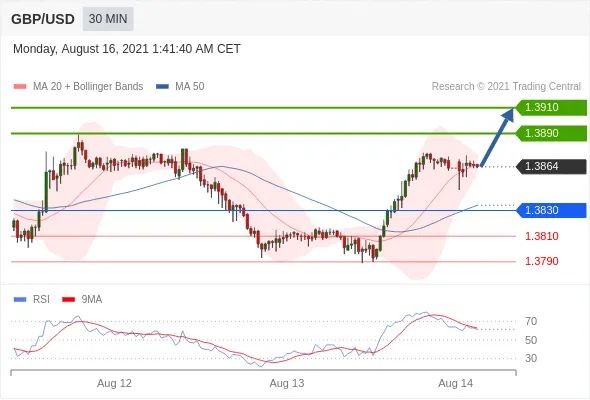Toggle the MA 50 legend label
This screenshot has width=590, height=400.
click(190, 86)
